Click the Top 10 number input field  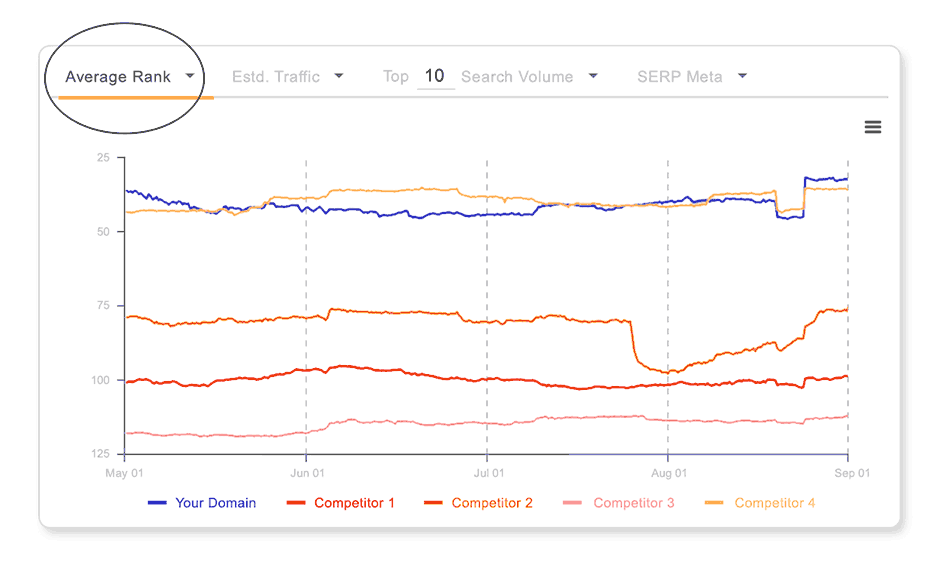[435, 76]
